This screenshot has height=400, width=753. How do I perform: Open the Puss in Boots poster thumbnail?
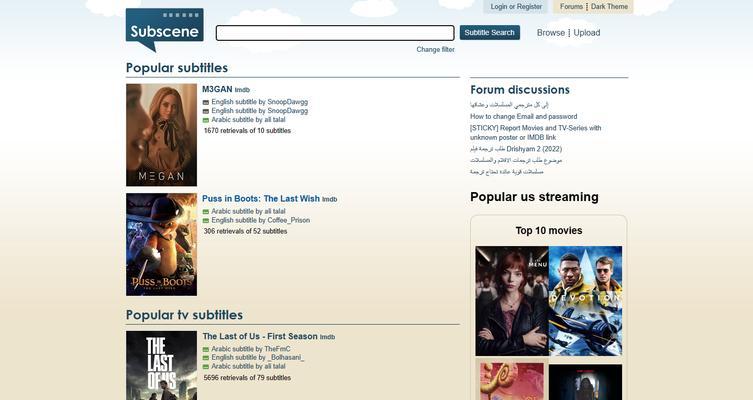[x=161, y=244]
